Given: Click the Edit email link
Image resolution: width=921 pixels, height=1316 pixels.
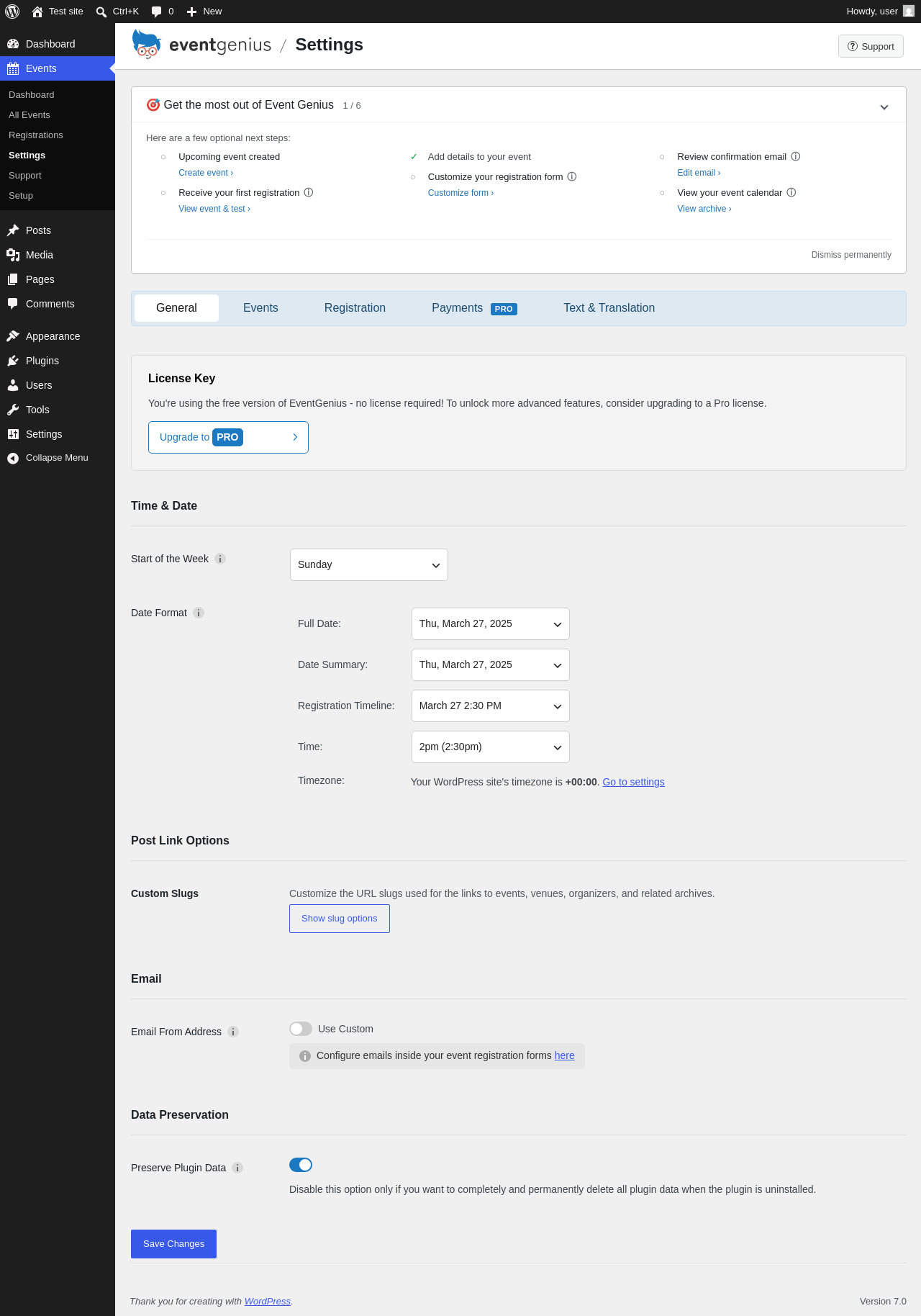Looking at the screenshot, I should point(699,173).
